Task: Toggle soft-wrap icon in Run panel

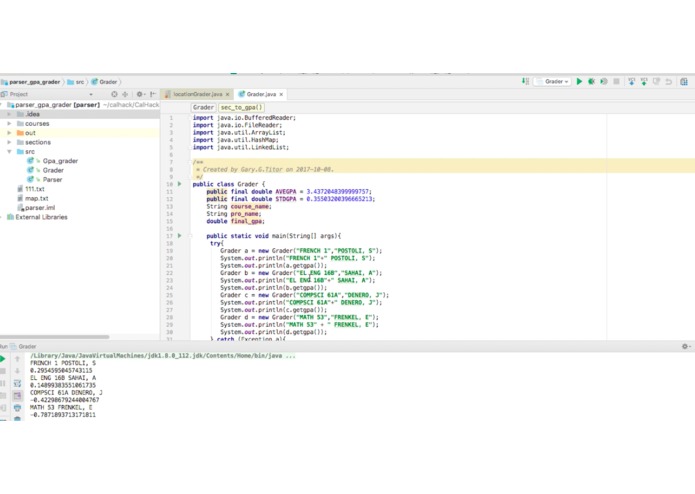Action: [17, 383]
